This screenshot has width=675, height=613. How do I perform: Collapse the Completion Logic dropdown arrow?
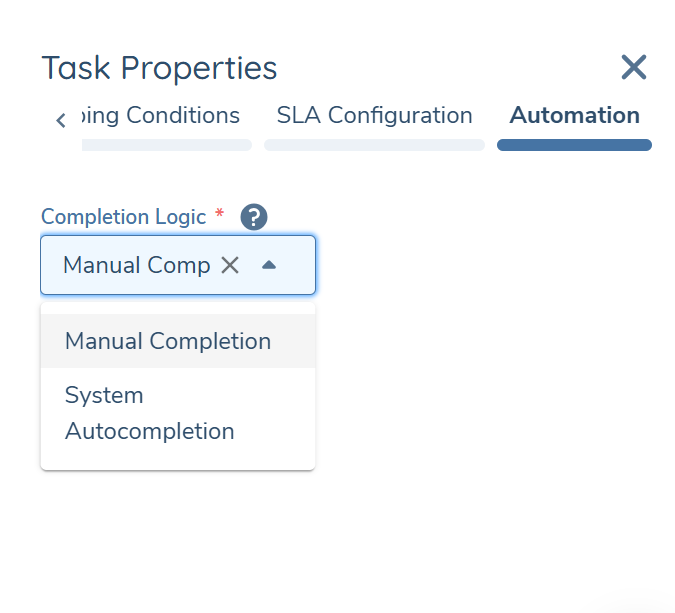[269, 265]
